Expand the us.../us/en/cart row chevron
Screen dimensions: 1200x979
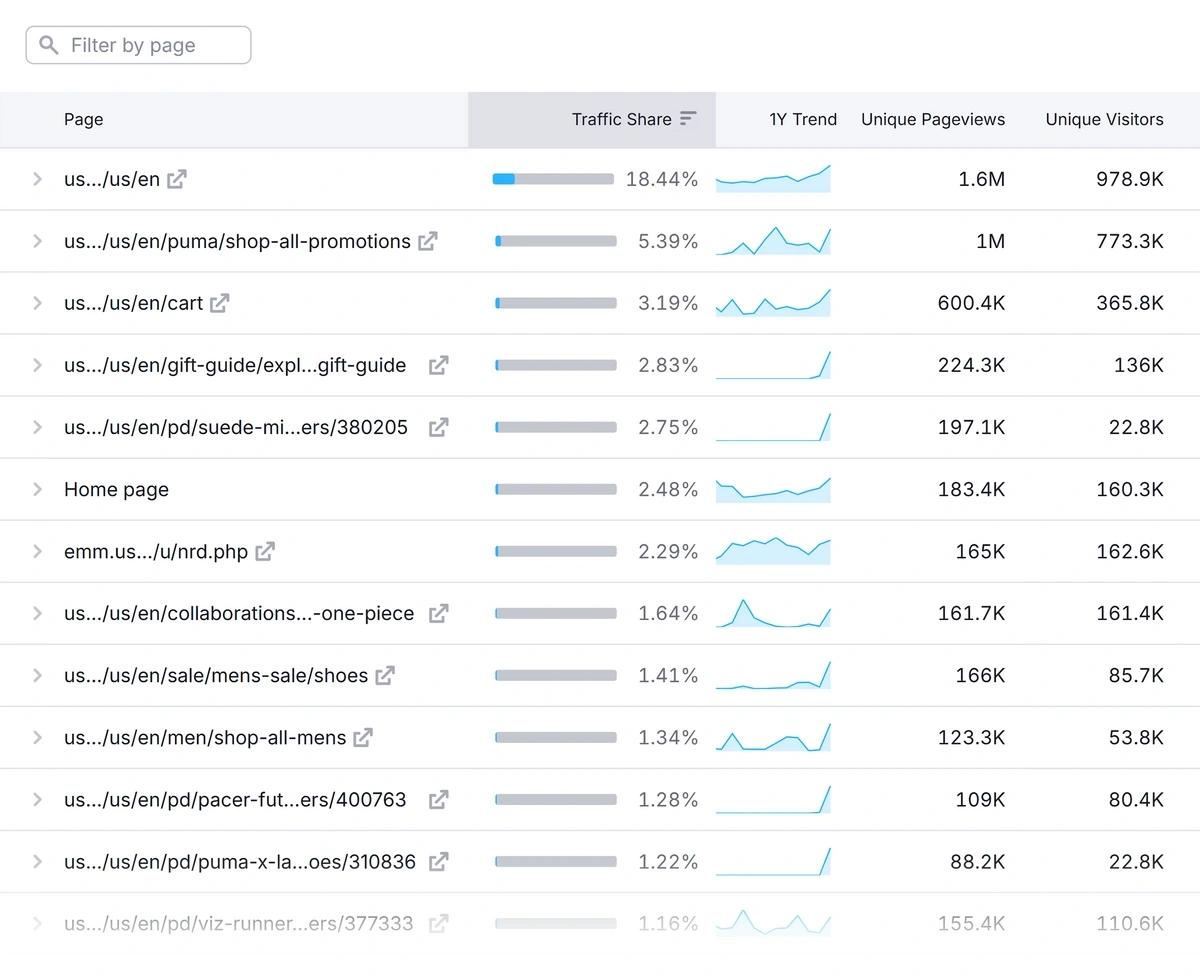(x=38, y=303)
